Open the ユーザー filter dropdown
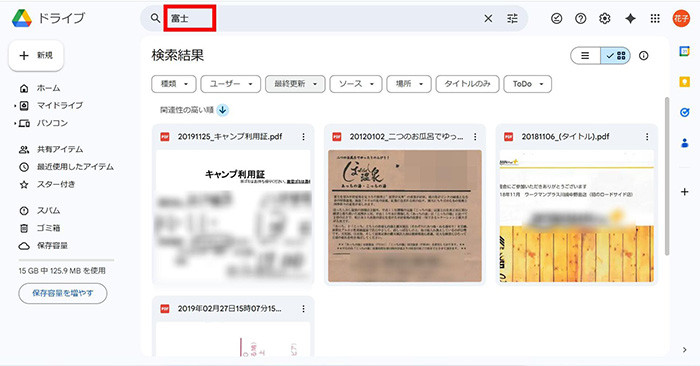 (231, 84)
